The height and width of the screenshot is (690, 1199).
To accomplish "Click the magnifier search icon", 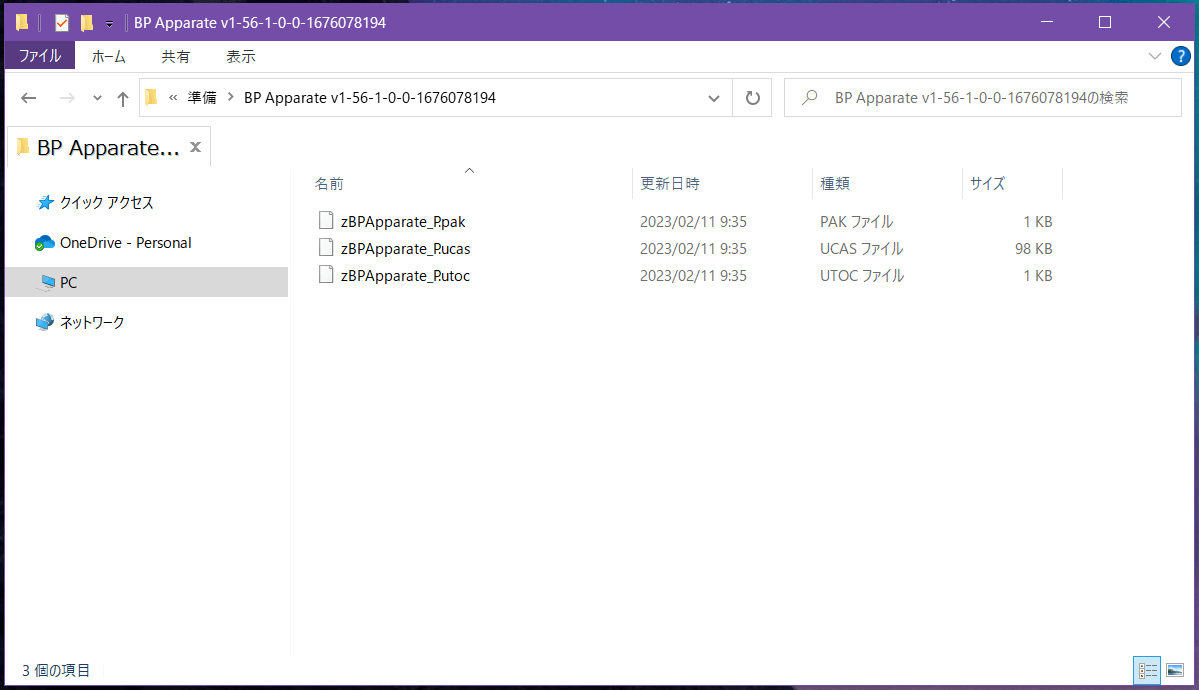I will [x=810, y=98].
